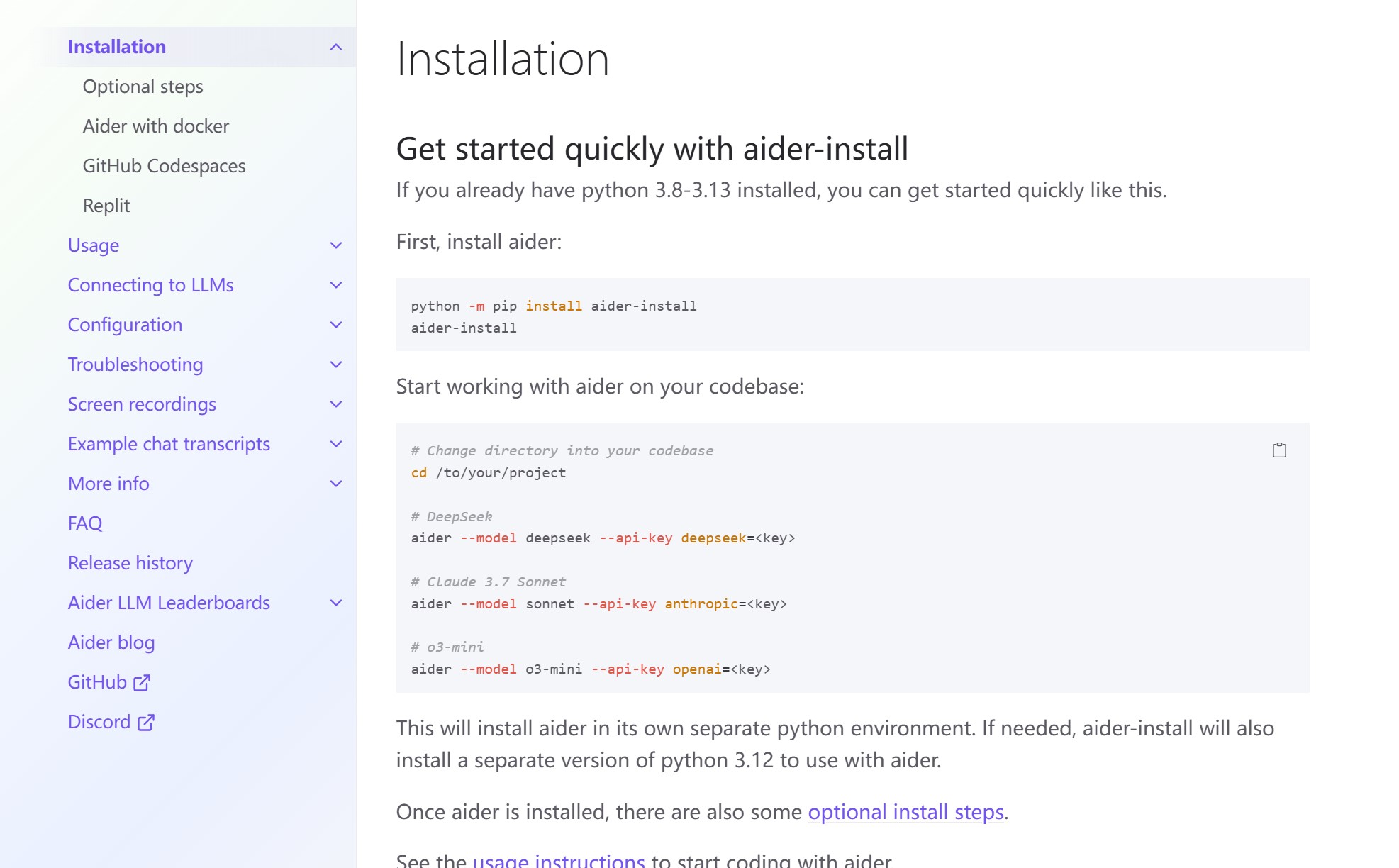Viewport: 1399px width, 868px height.
Task: Open the Optional steps page
Action: (x=143, y=87)
